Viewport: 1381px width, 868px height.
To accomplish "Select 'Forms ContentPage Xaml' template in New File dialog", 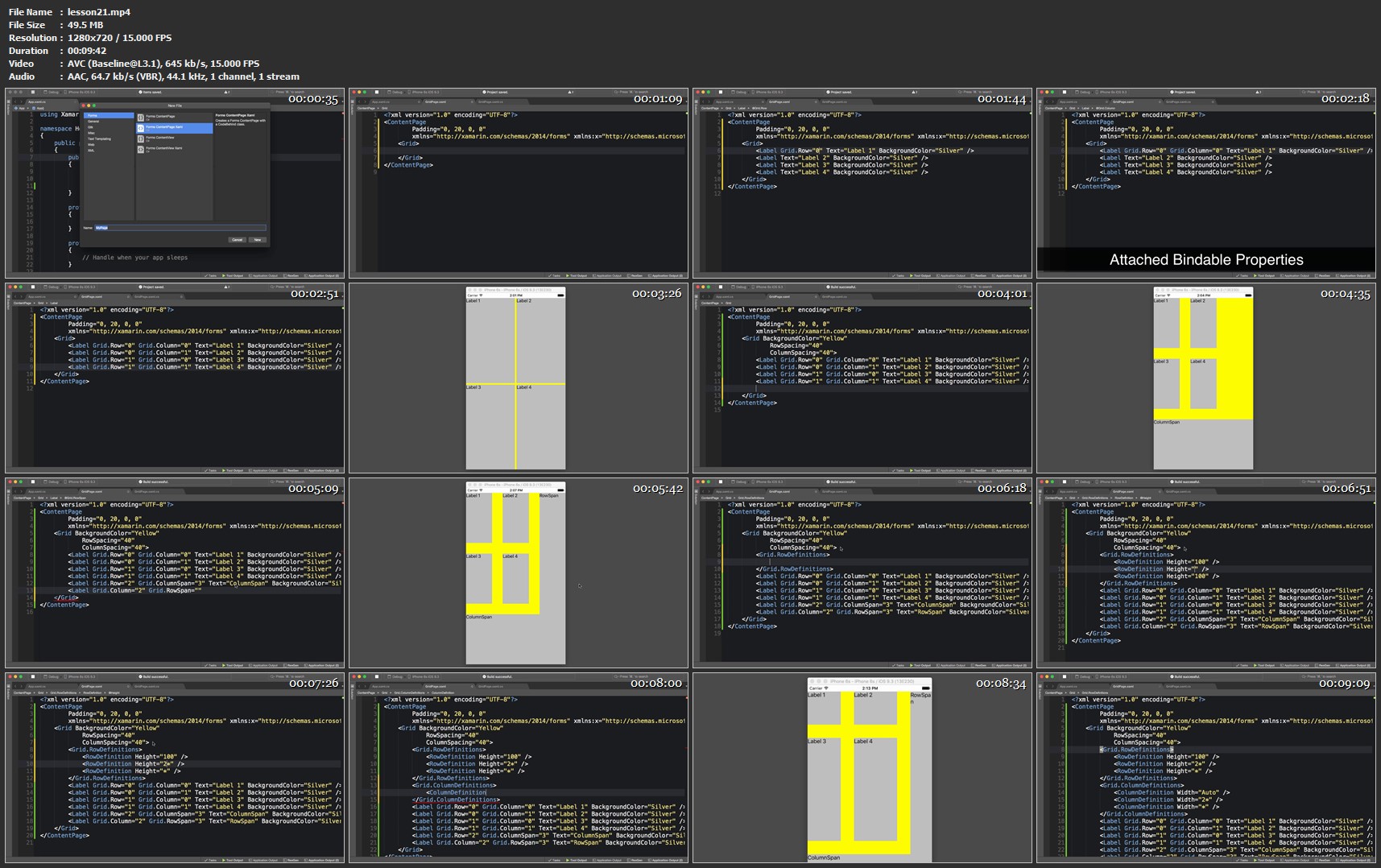I will [175, 128].
